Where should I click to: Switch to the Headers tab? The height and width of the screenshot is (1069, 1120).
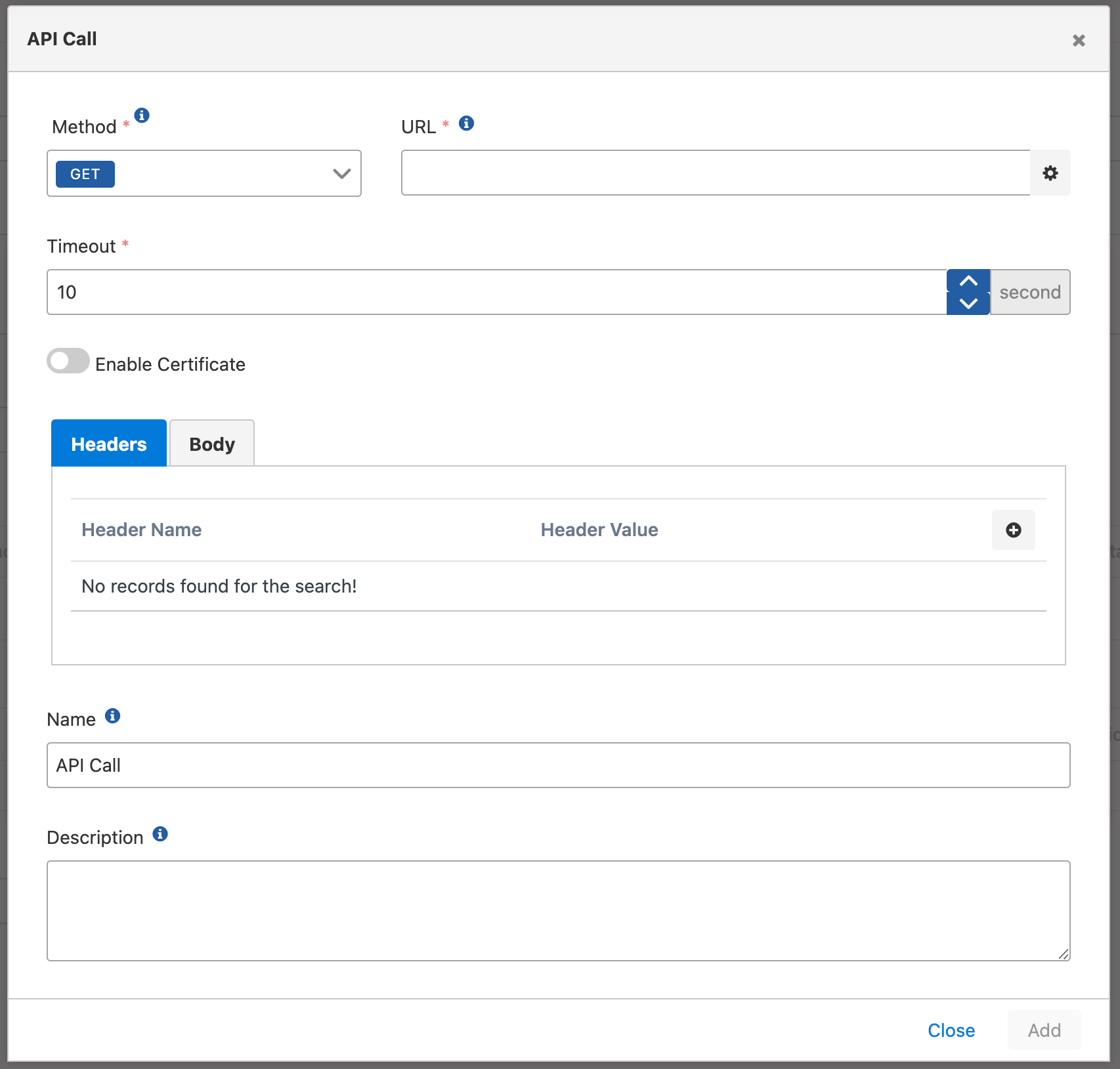pyautogui.click(x=109, y=444)
